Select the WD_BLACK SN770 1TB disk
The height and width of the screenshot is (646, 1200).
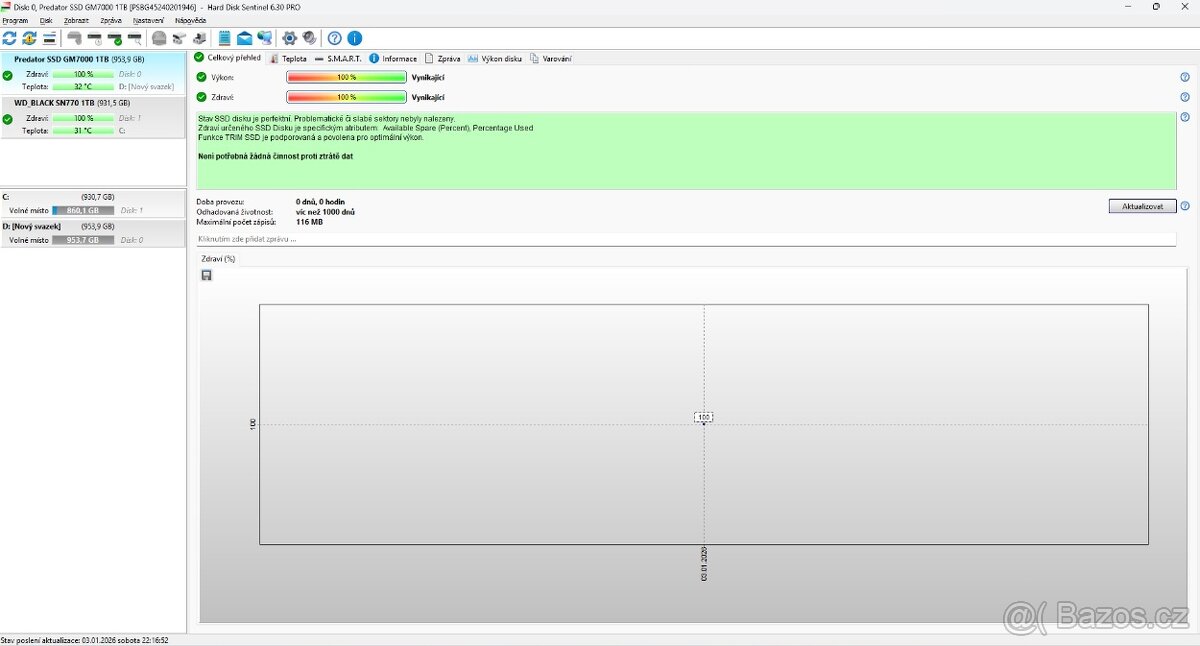(68, 103)
